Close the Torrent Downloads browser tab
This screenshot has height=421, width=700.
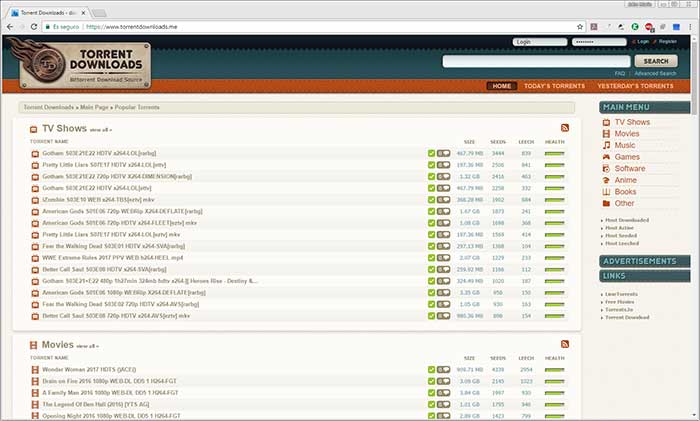[x=83, y=13]
